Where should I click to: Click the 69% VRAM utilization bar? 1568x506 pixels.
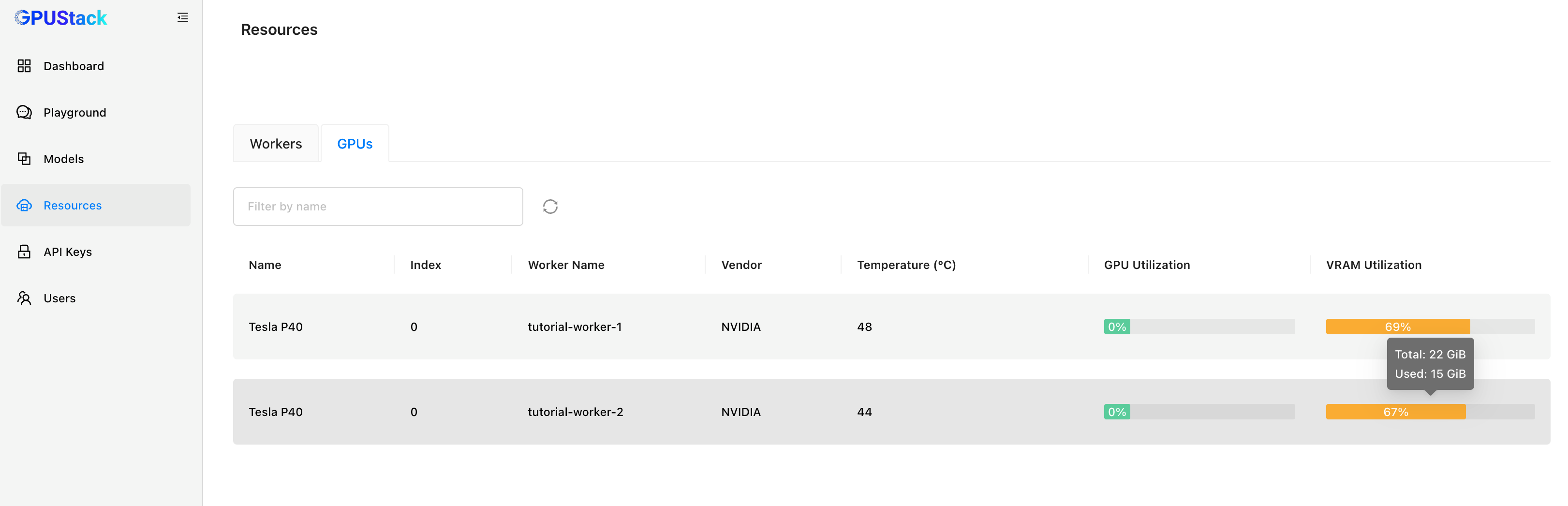pyautogui.click(x=1431, y=327)
